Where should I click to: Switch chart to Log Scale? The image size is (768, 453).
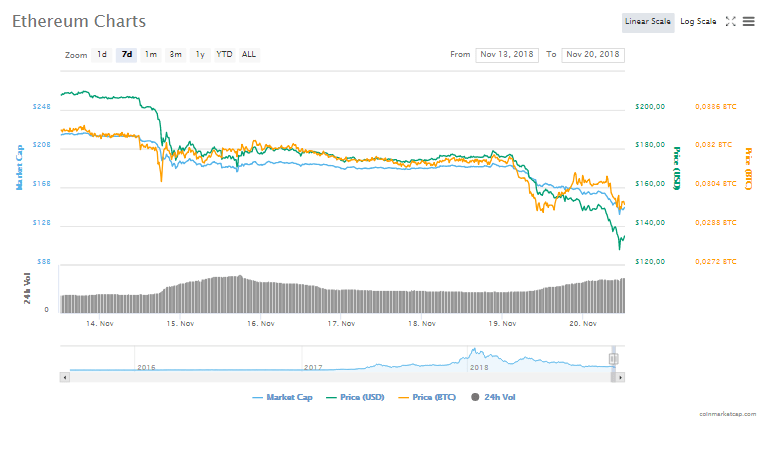click(x=698, y=22)
